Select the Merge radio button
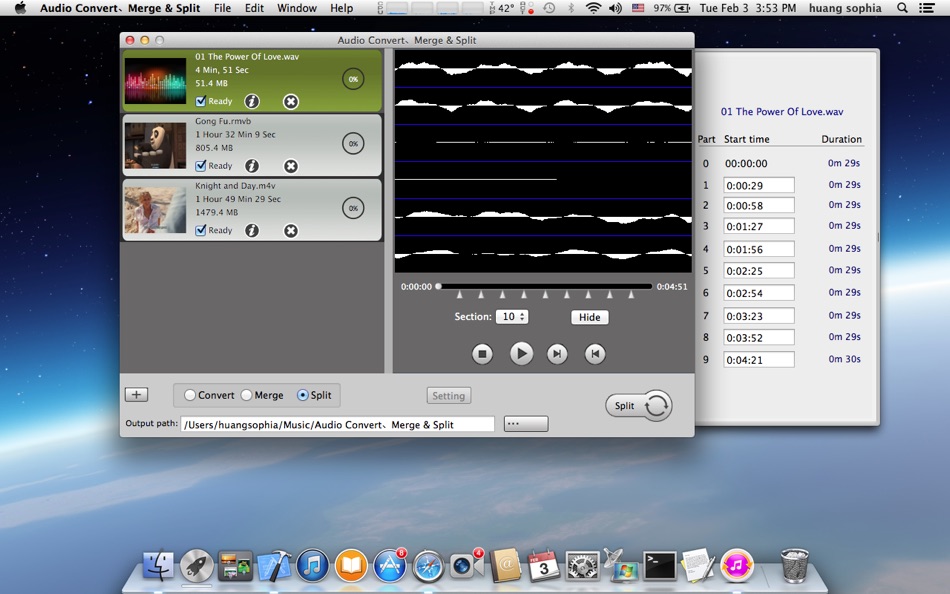 [247, 395]
